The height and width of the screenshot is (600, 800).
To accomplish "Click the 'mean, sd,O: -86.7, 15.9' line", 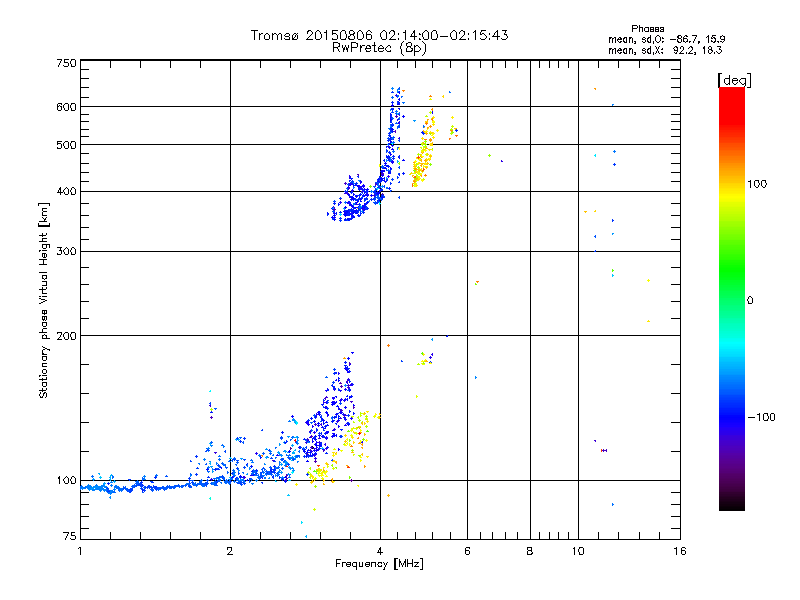I will (666, 39).
